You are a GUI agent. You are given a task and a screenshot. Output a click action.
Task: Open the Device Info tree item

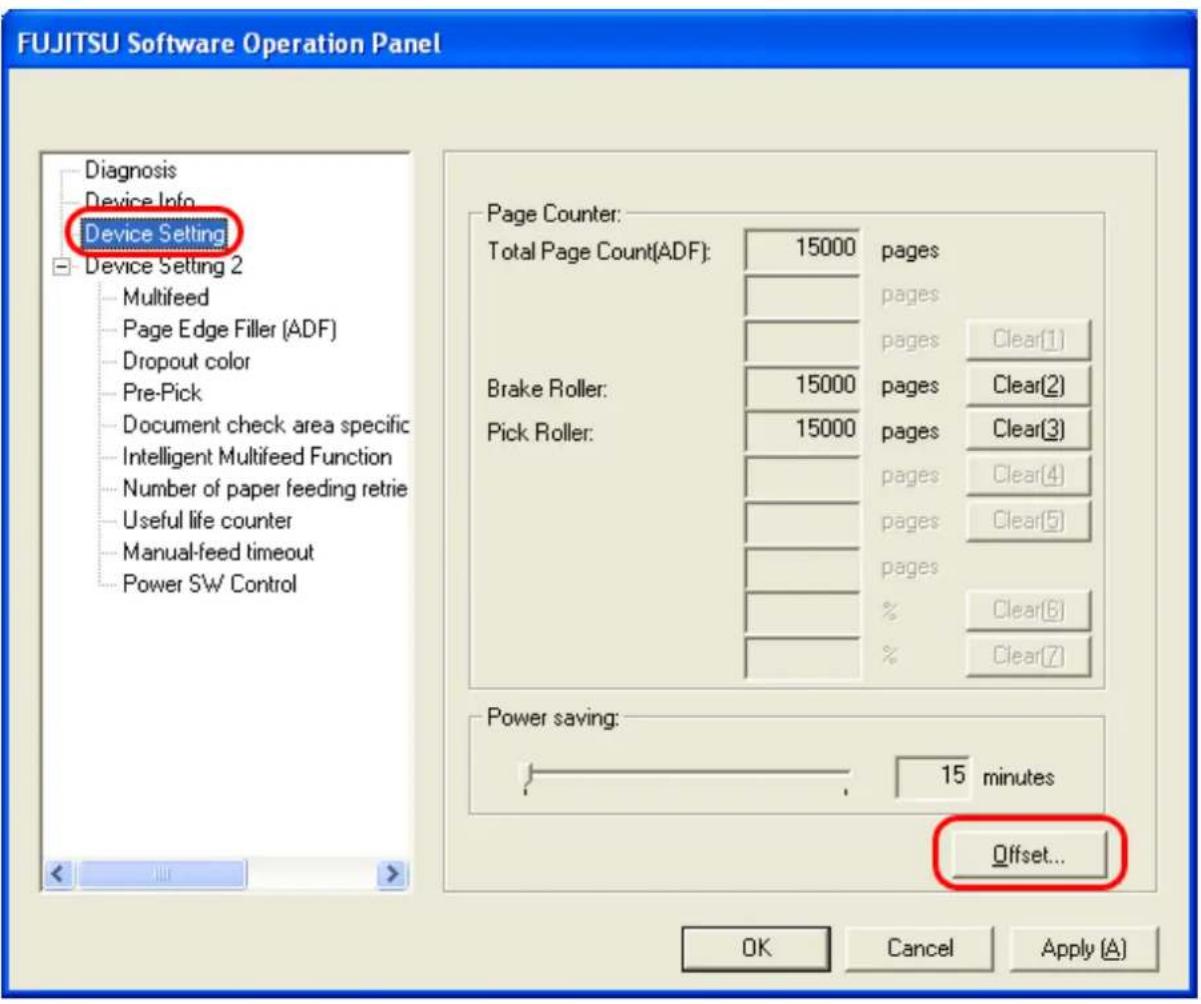pos(139,201)
